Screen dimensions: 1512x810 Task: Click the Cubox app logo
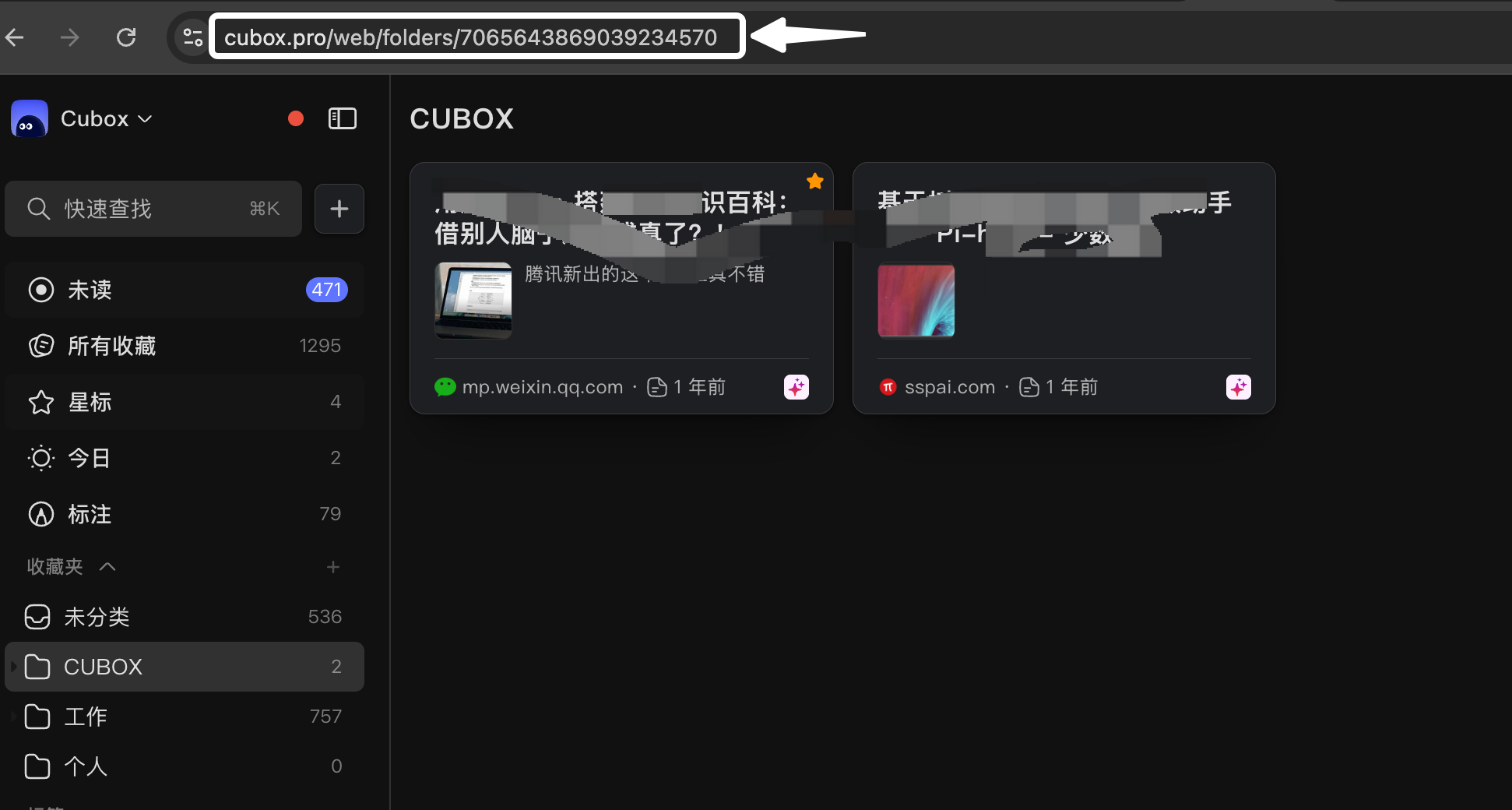(29, 118)
